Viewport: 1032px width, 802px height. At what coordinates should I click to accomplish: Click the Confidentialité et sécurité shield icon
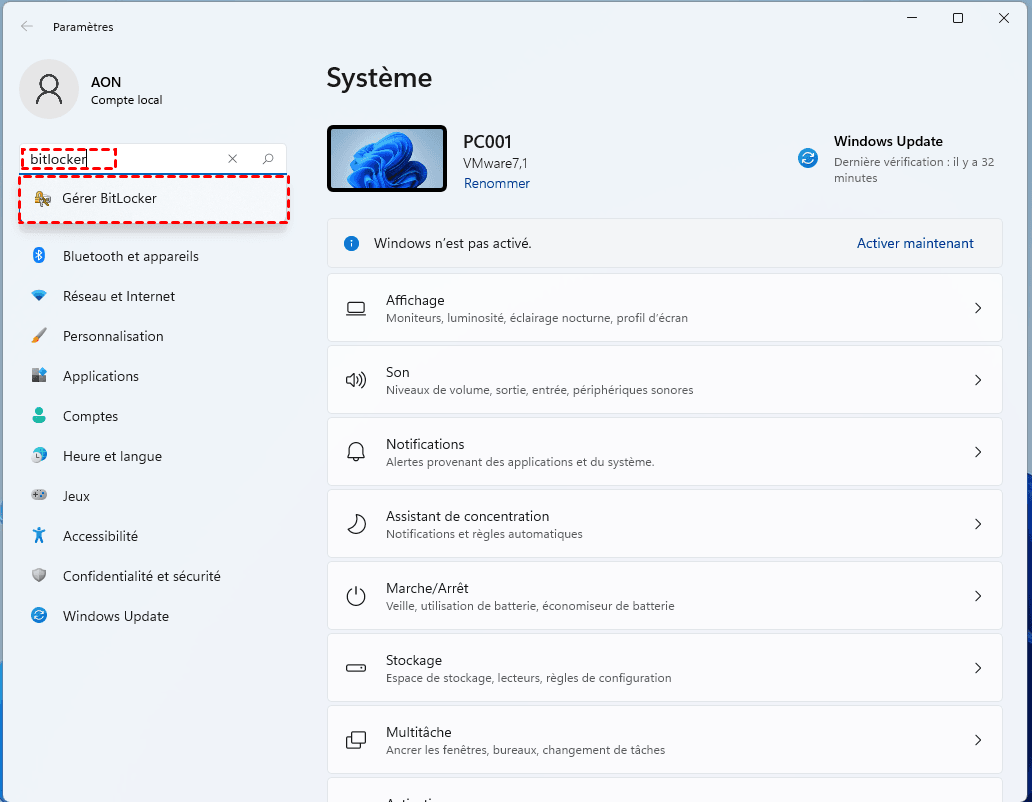[x=39, y=576]
